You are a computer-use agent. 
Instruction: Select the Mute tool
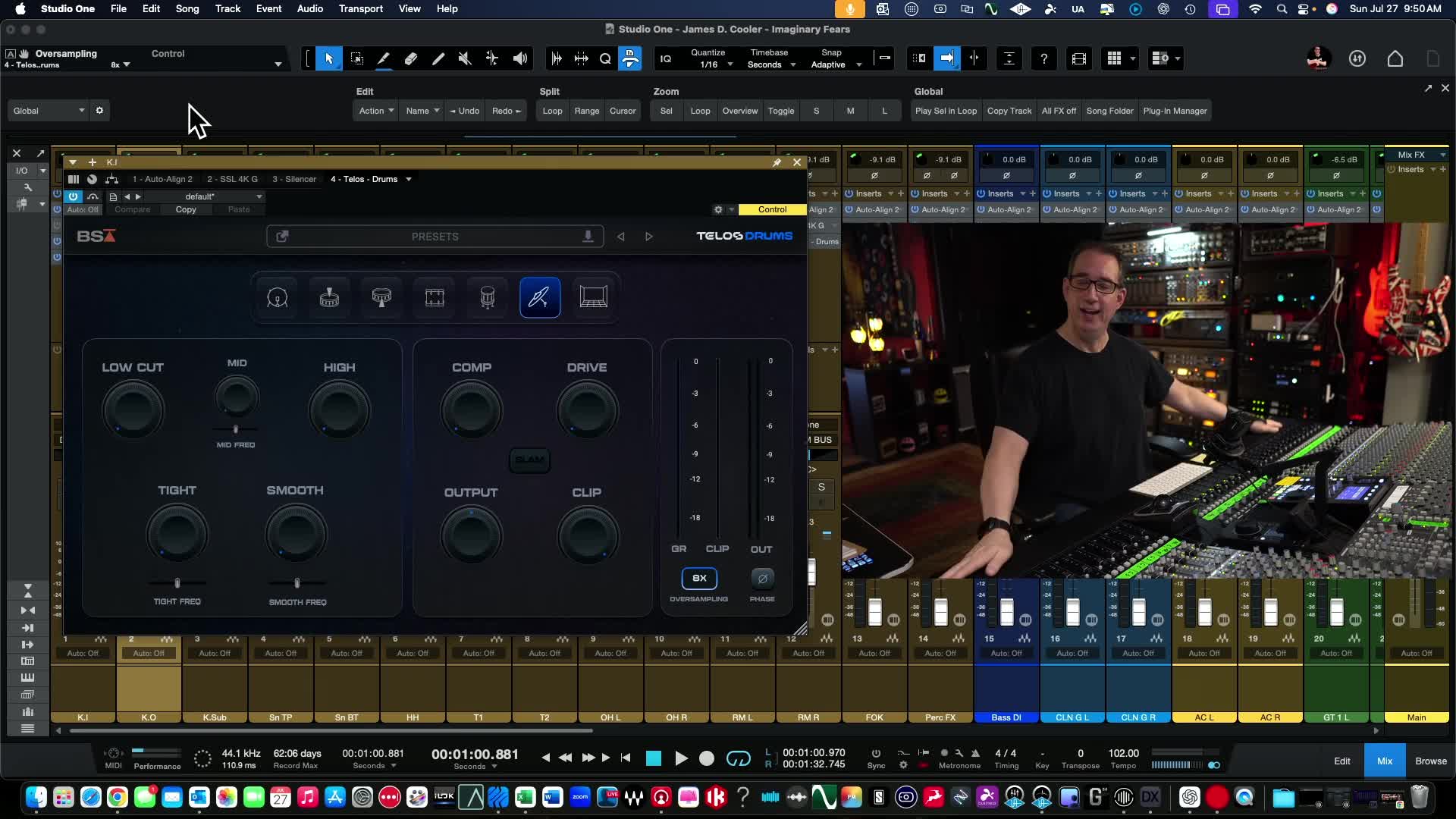point(465,58)
